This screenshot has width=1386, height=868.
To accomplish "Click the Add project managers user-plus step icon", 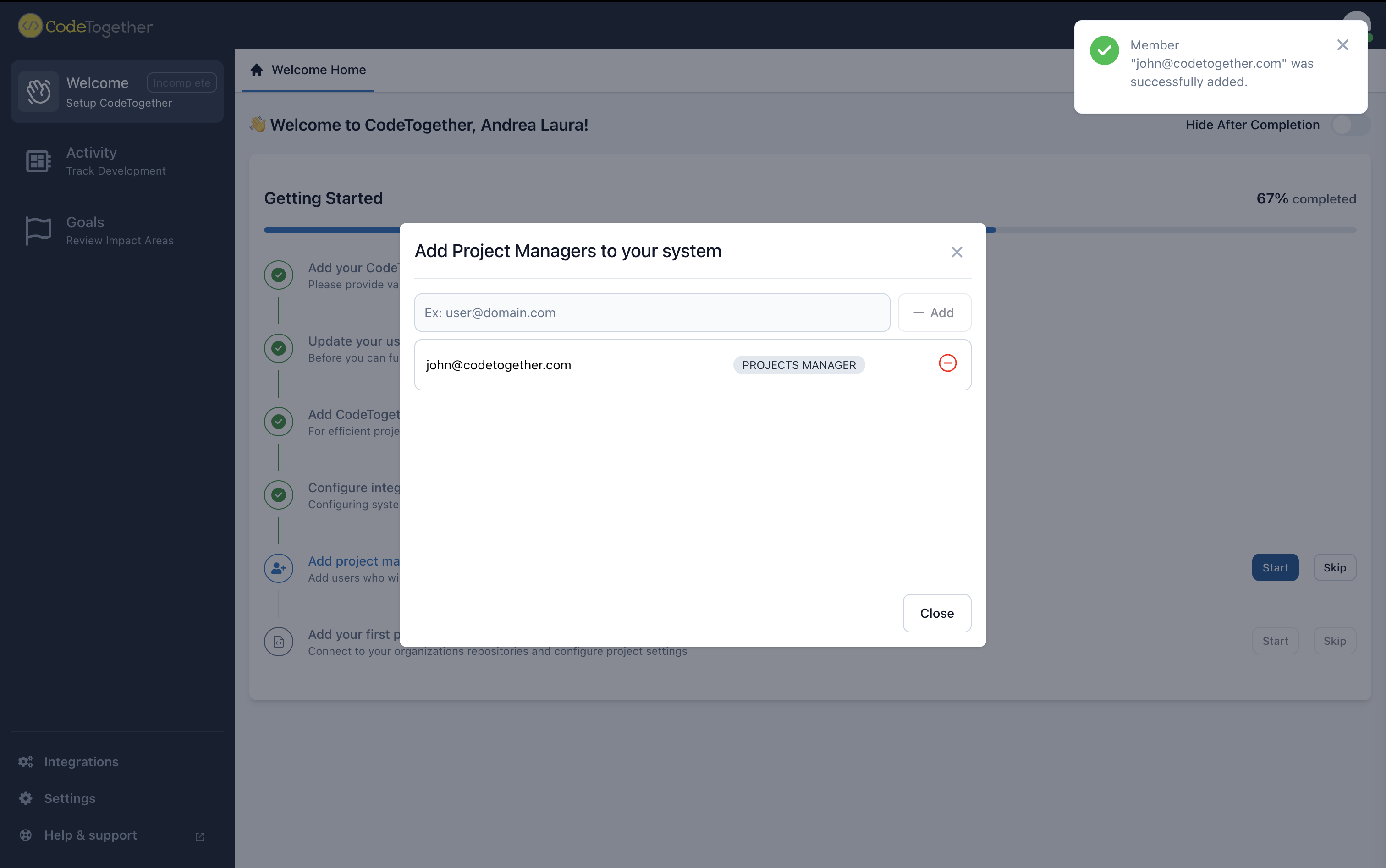I will [x=279, y=568].
